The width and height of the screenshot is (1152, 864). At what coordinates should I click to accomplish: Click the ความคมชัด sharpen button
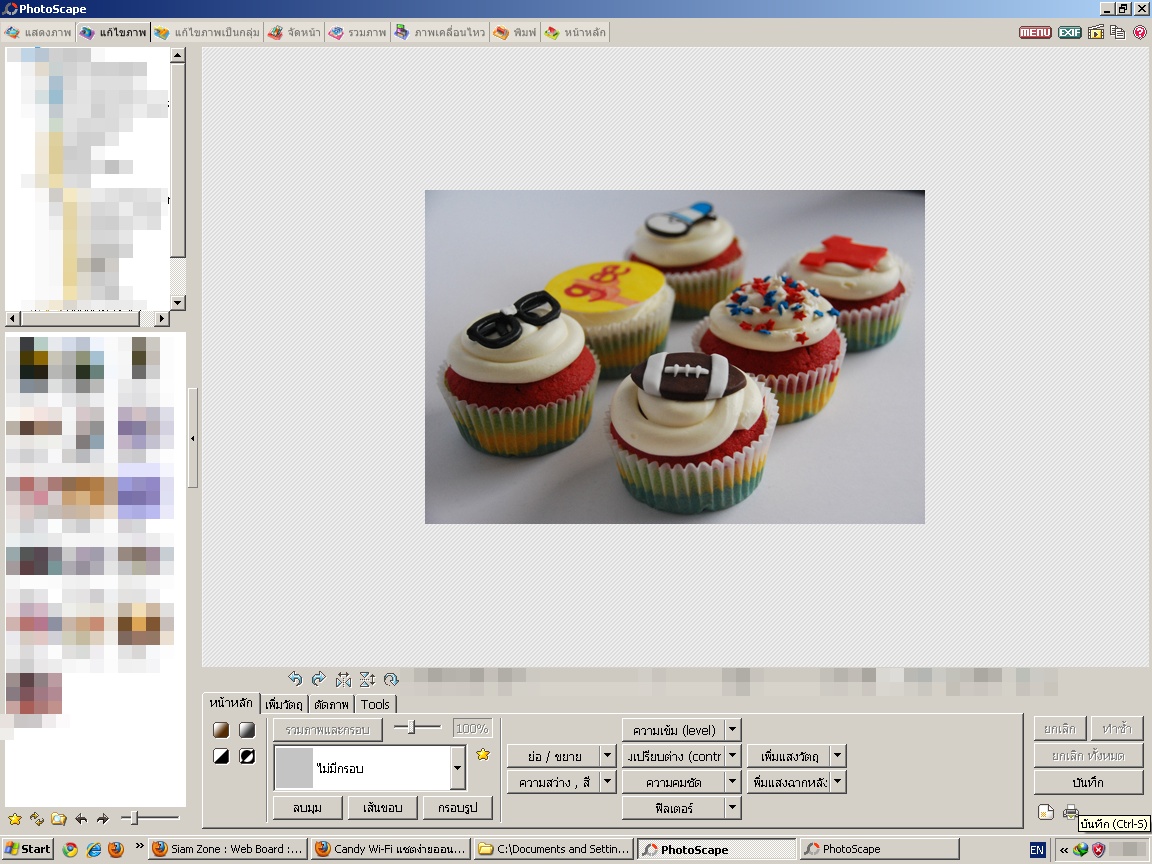coord(674,782)
